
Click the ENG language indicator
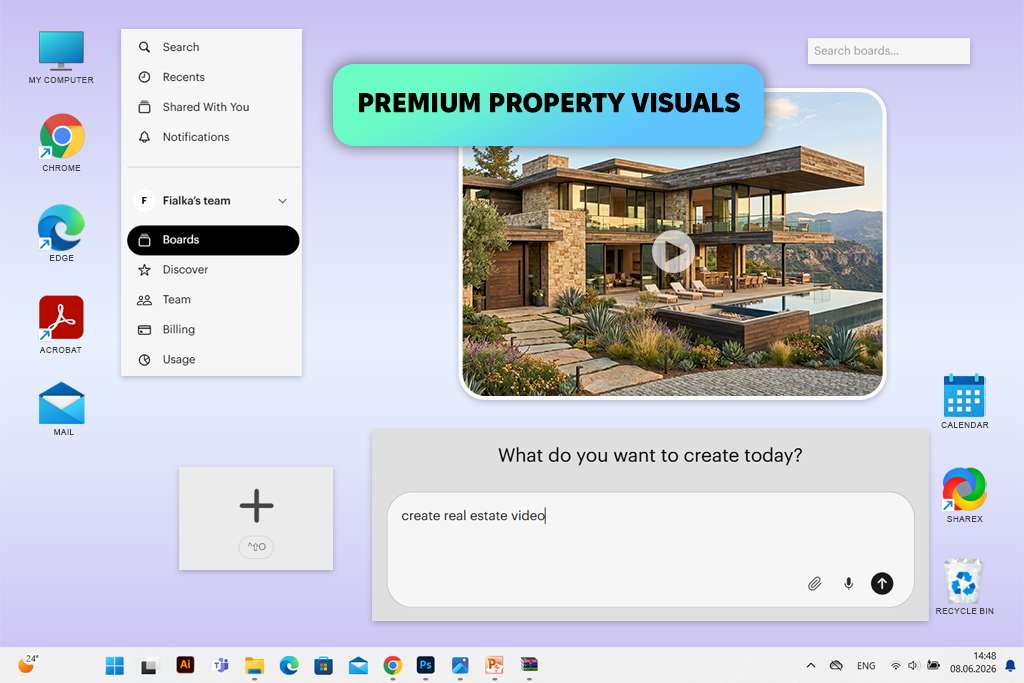pyautogui.click(x=866, y=666)
